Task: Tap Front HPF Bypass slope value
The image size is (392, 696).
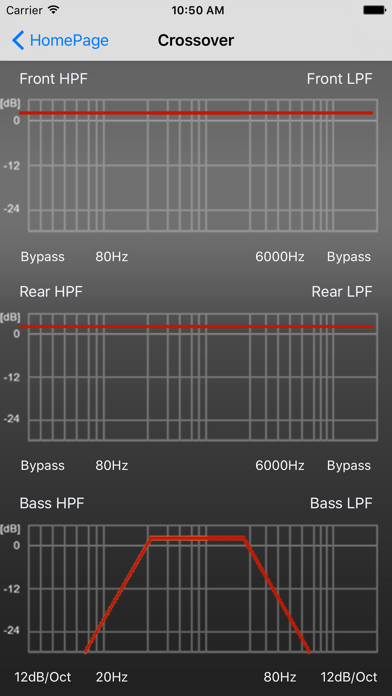Action: tap(43, 257)
